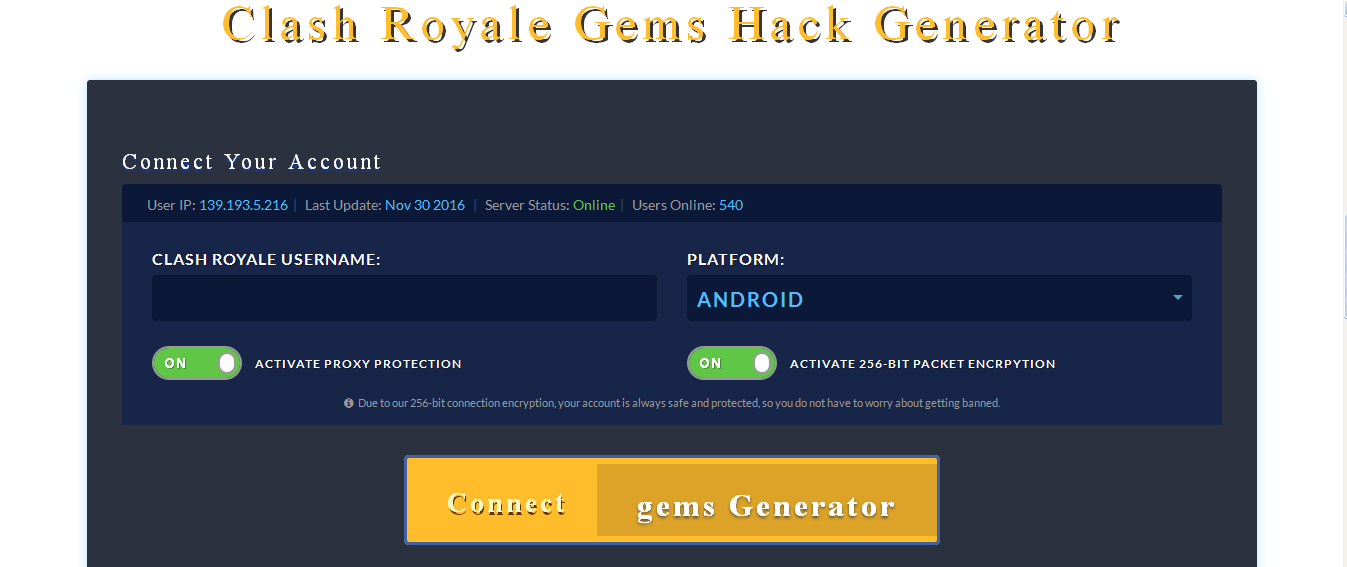Viewport: 1347px width, 567px height.
Task: Click the Server Status Online text
Action: pyautogui.click(x=594, y=205)
